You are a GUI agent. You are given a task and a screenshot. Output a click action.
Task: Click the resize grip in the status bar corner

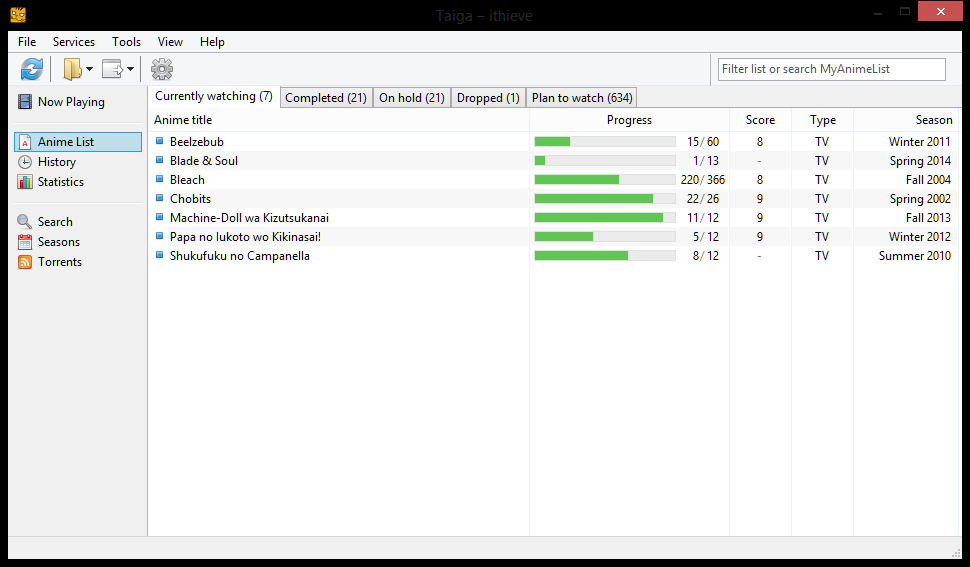pos(956,553)
